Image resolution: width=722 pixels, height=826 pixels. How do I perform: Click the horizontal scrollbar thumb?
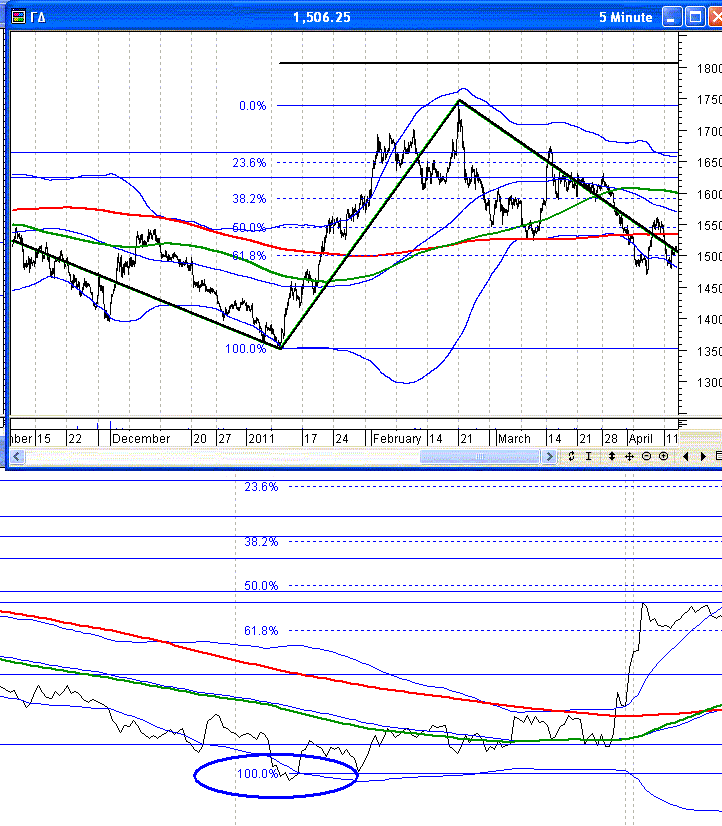point(478,456)
